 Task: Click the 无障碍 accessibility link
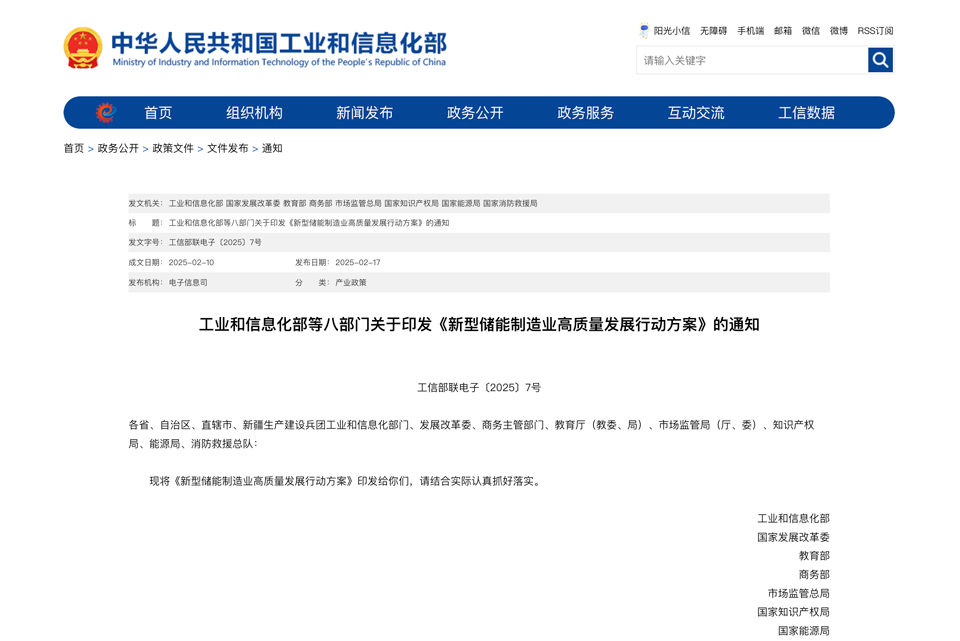point(713,31)
